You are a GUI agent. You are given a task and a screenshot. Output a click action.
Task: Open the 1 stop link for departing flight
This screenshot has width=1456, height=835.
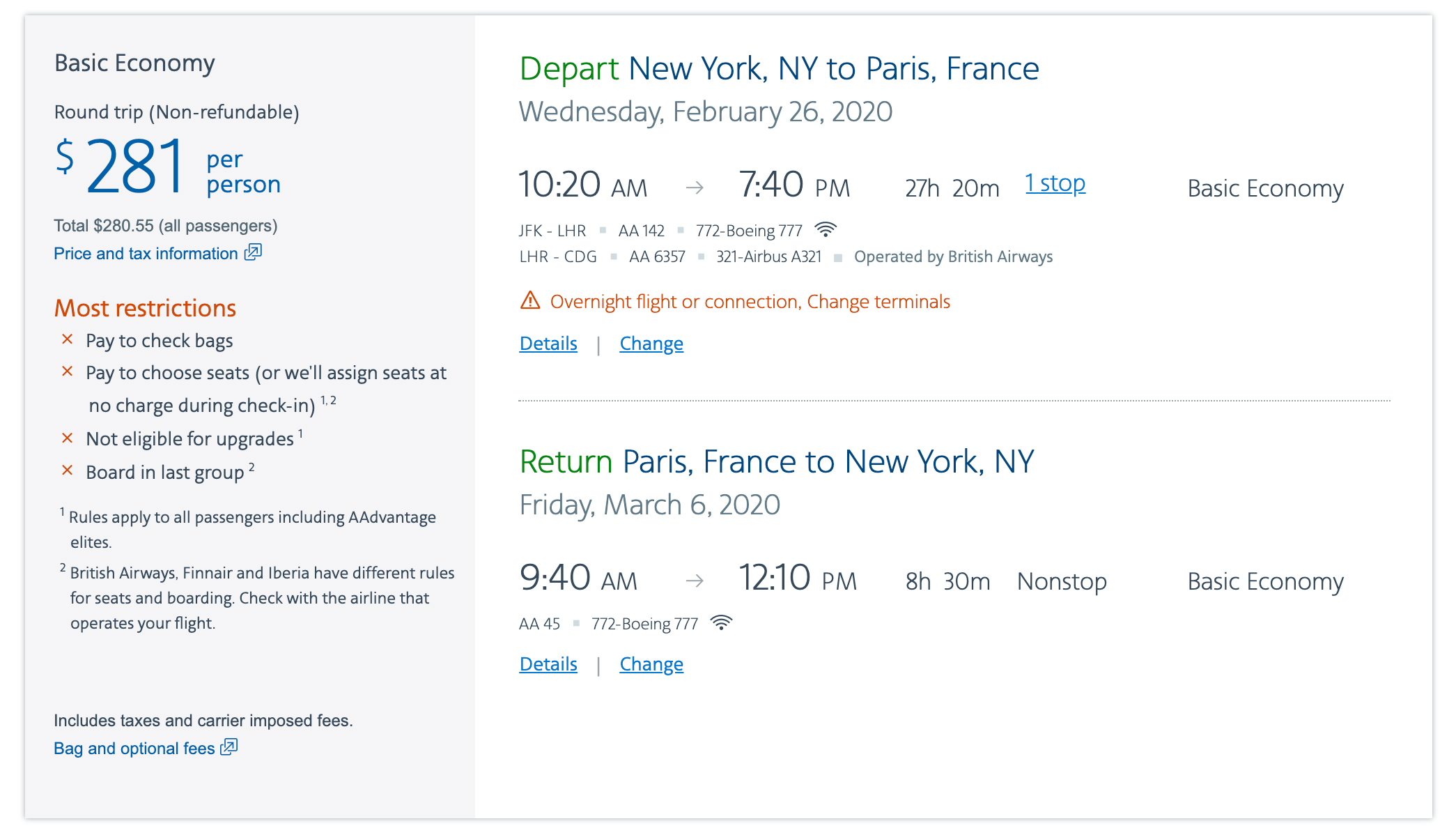tap(1055, 183)
